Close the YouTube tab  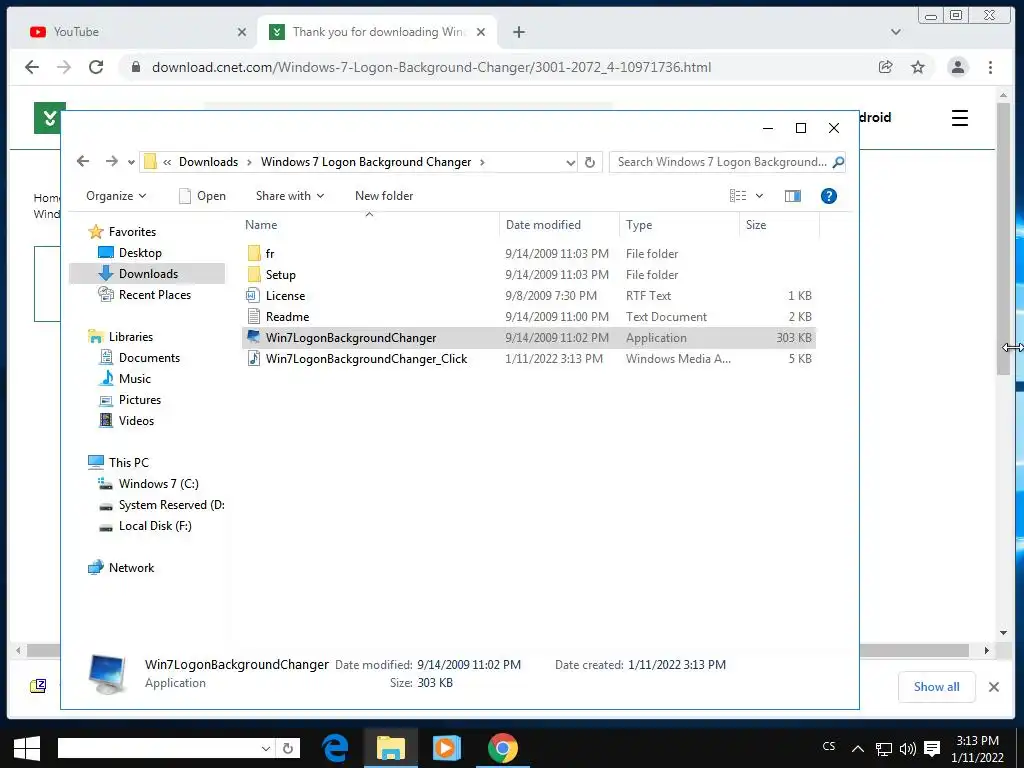[x=242, y=32]
